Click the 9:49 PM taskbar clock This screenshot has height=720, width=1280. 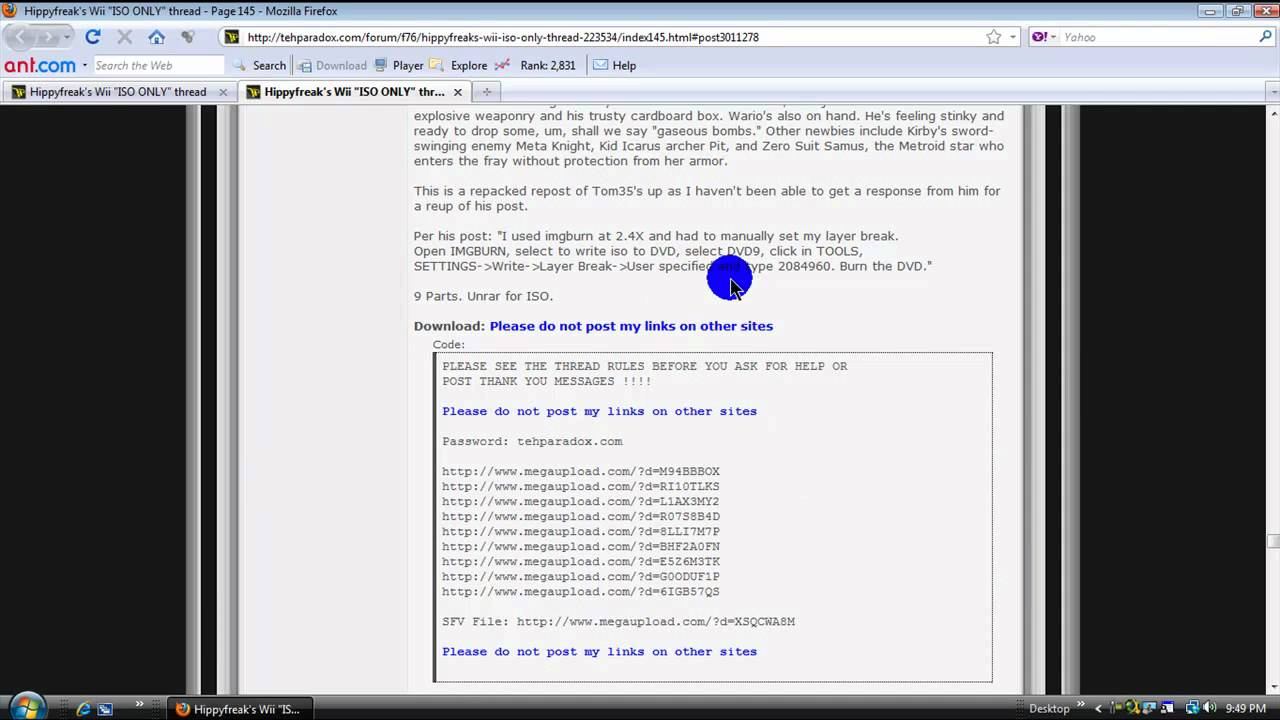(1246, 709)
